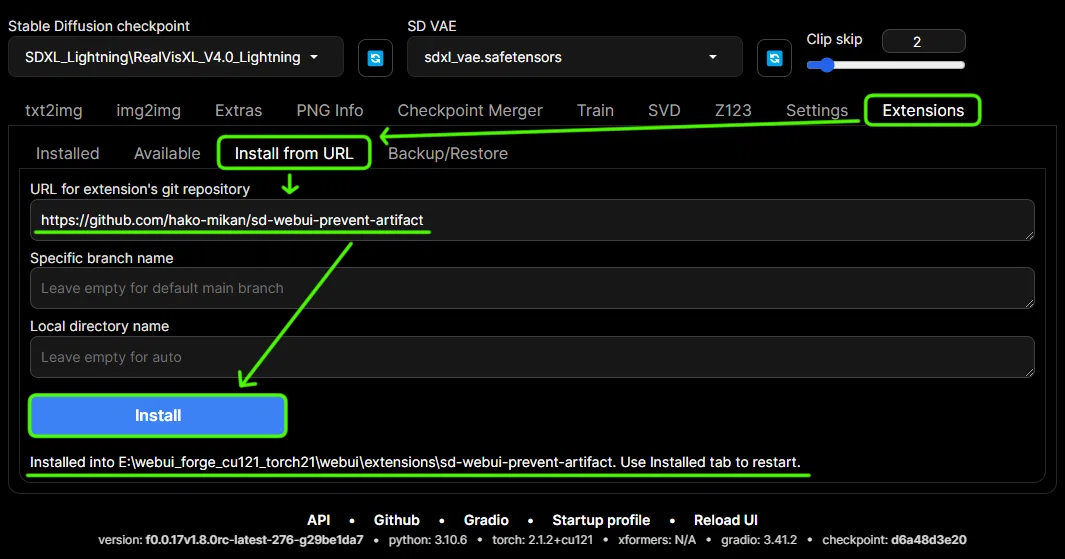
Task: Open the PNG Info tab
Action: (330, 110)
